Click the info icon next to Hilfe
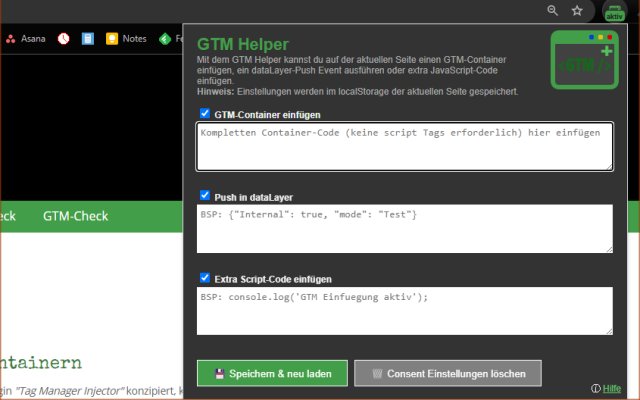The width and height of the screenshot is (640, 400). tap(596, 388)
